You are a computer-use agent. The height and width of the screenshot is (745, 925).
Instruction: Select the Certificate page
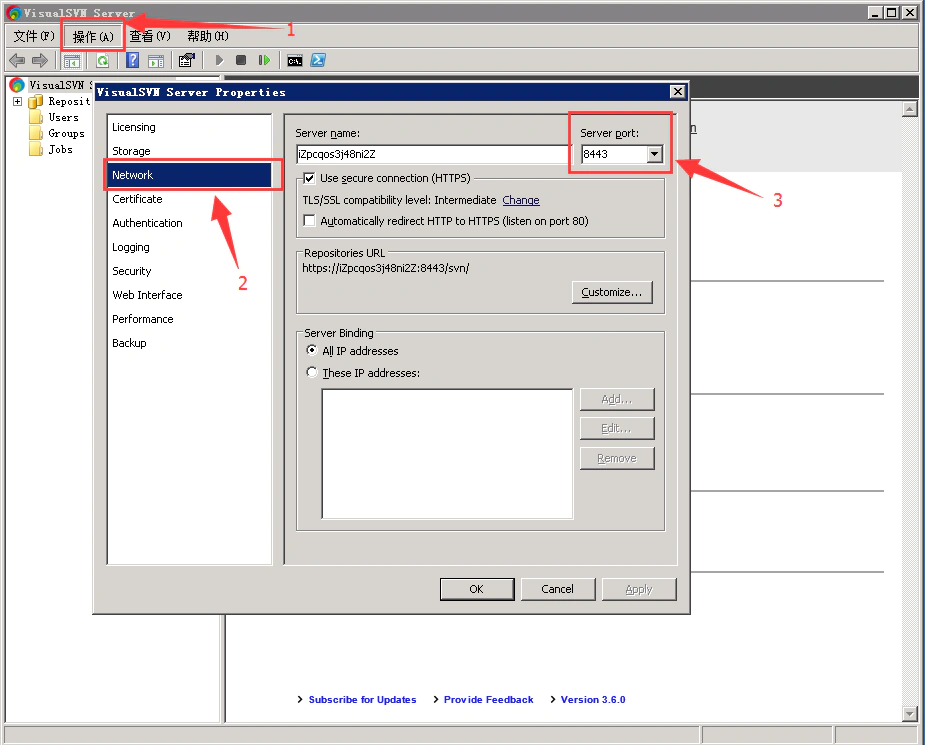click(x=189, y=199)
